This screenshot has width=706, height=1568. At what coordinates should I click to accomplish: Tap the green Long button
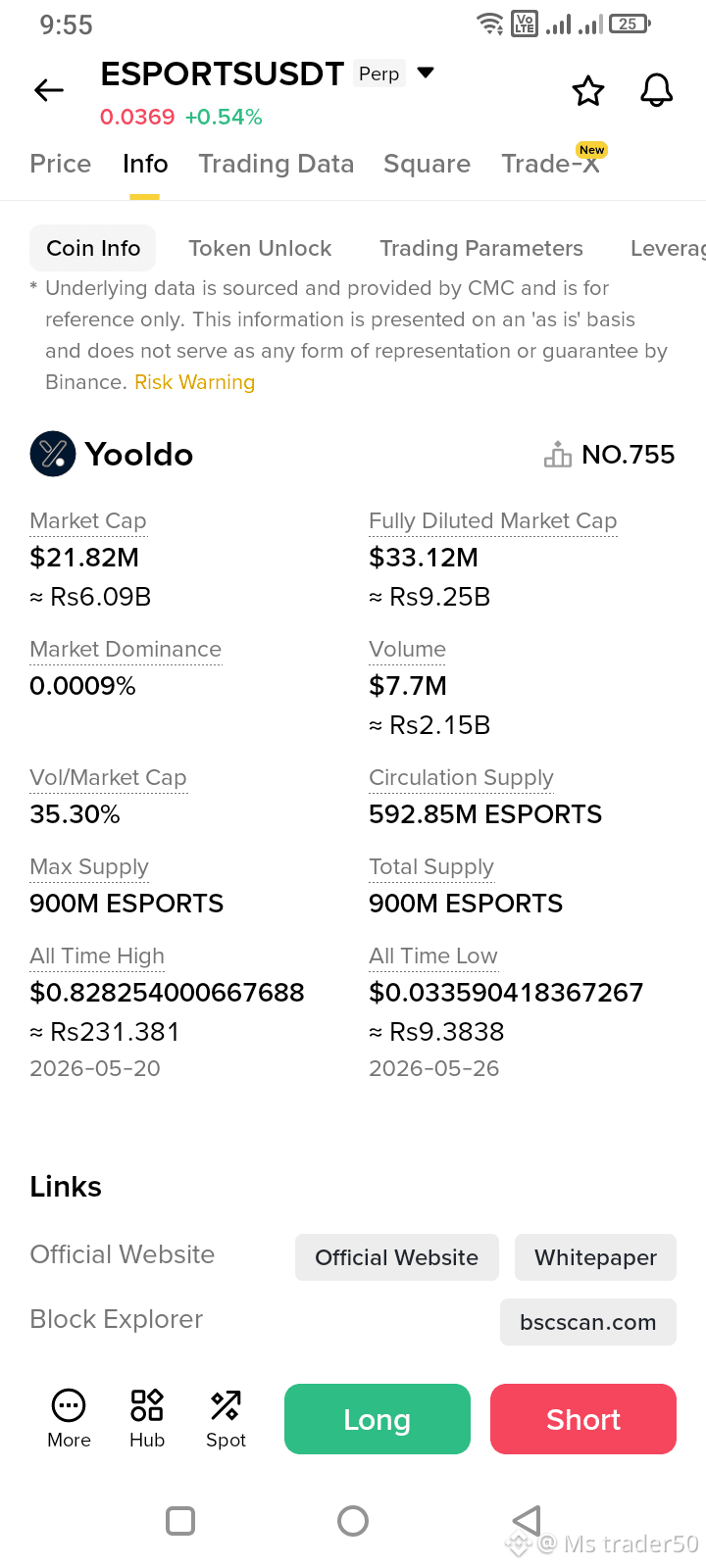378,1419
